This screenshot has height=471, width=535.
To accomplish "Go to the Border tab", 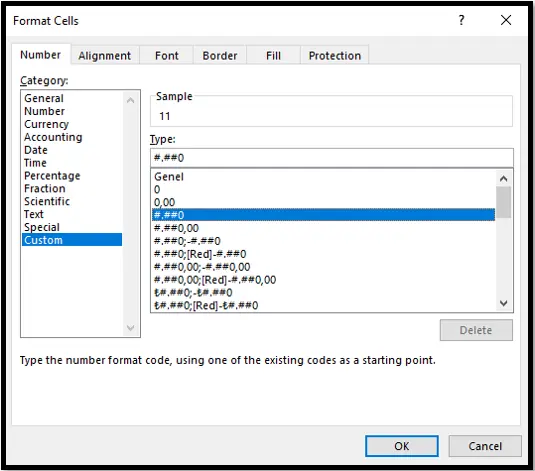I will pyautogui.click(x=220, y=56).
